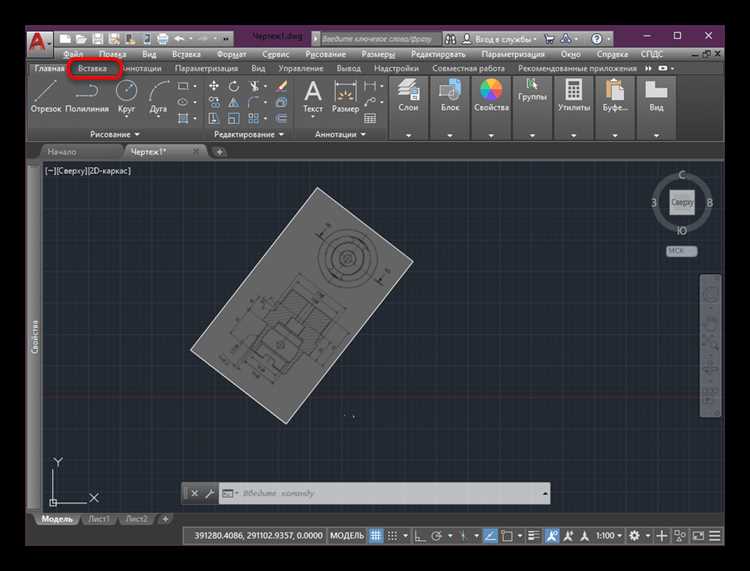Select the Дуга arc tool
The height and width of the screenshot is (571, 750).
click(158, 97)
